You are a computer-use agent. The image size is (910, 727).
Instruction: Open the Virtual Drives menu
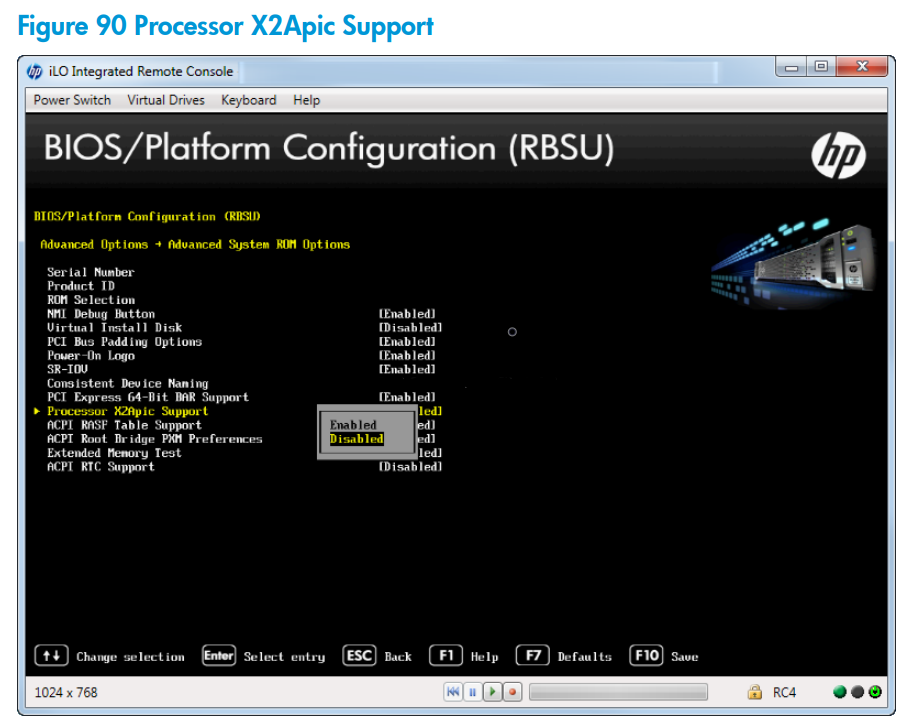(x=166, y=100)
